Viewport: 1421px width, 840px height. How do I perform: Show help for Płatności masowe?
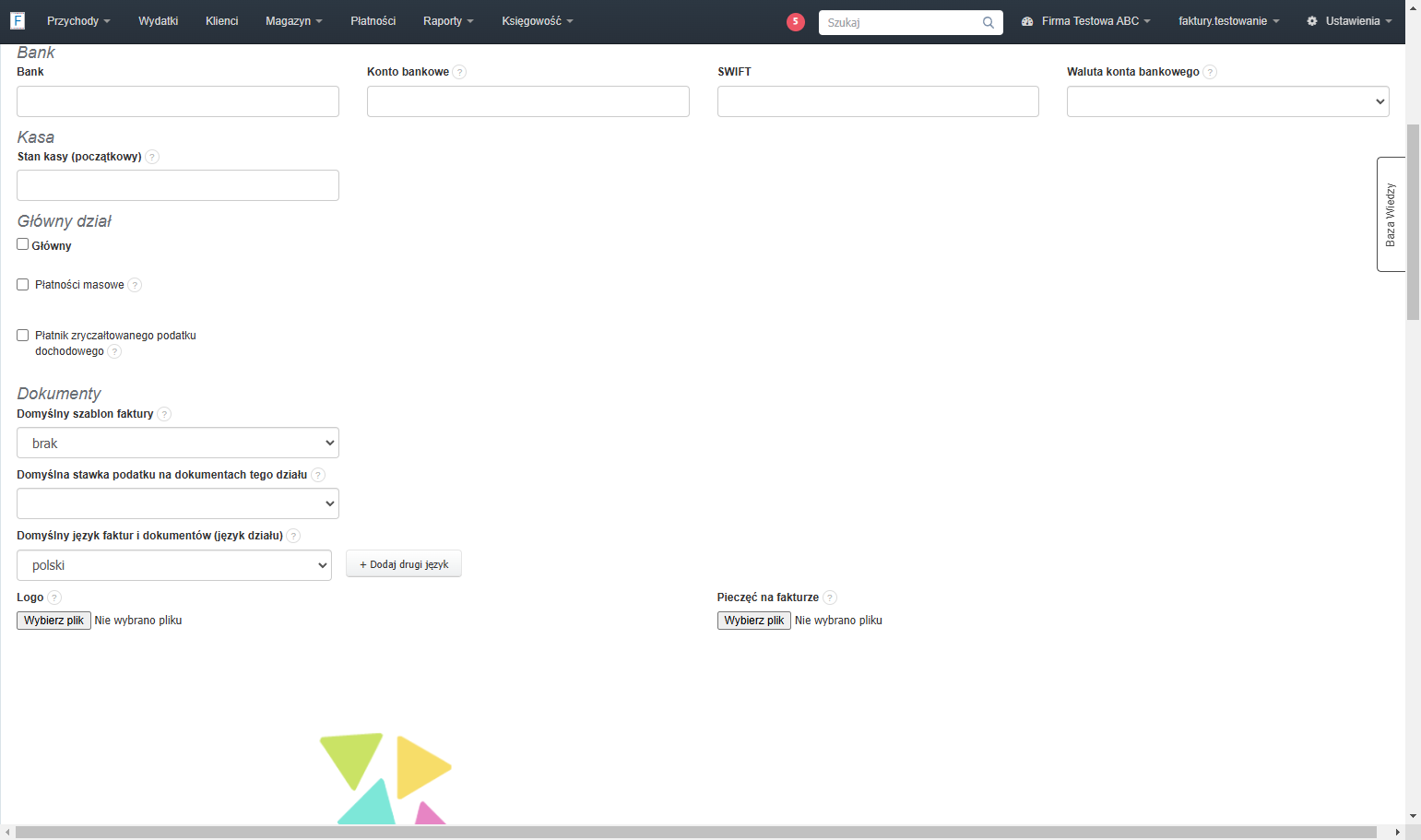click(135, 285)
